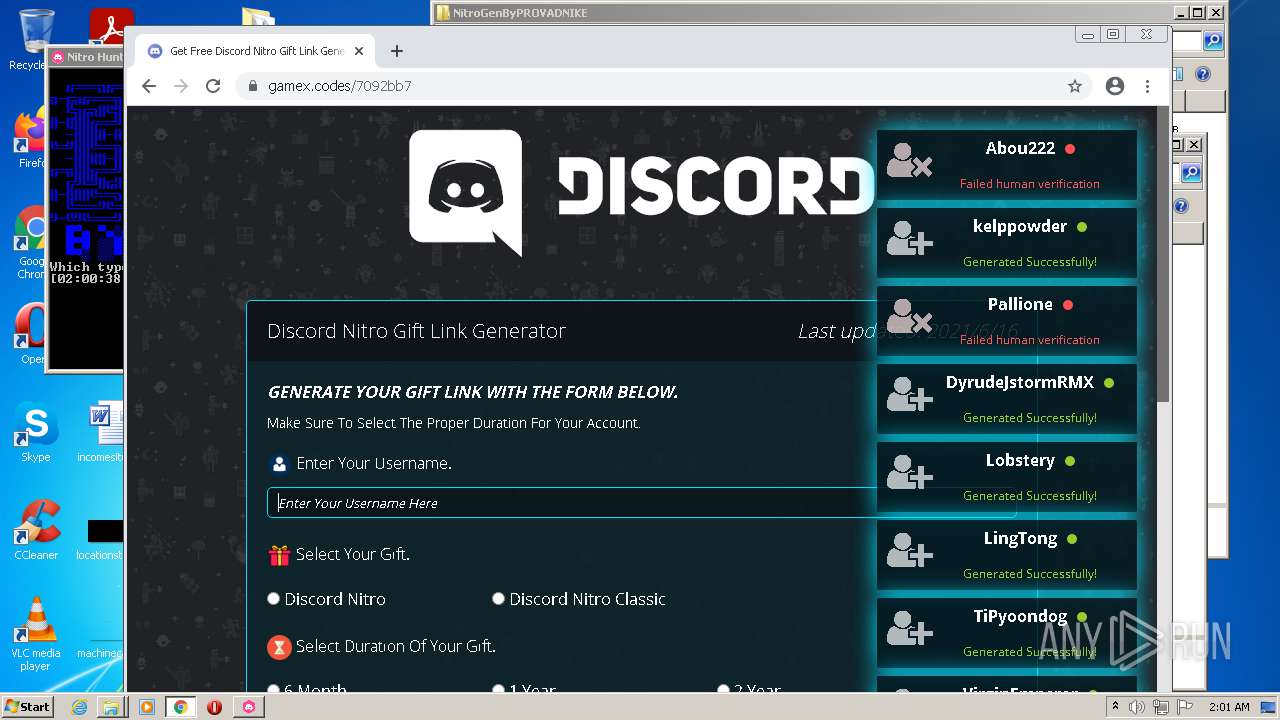The image size is (1280, 720).
Task: Click the TiPyoondog username entry
Action: [x=1020, y=617]
